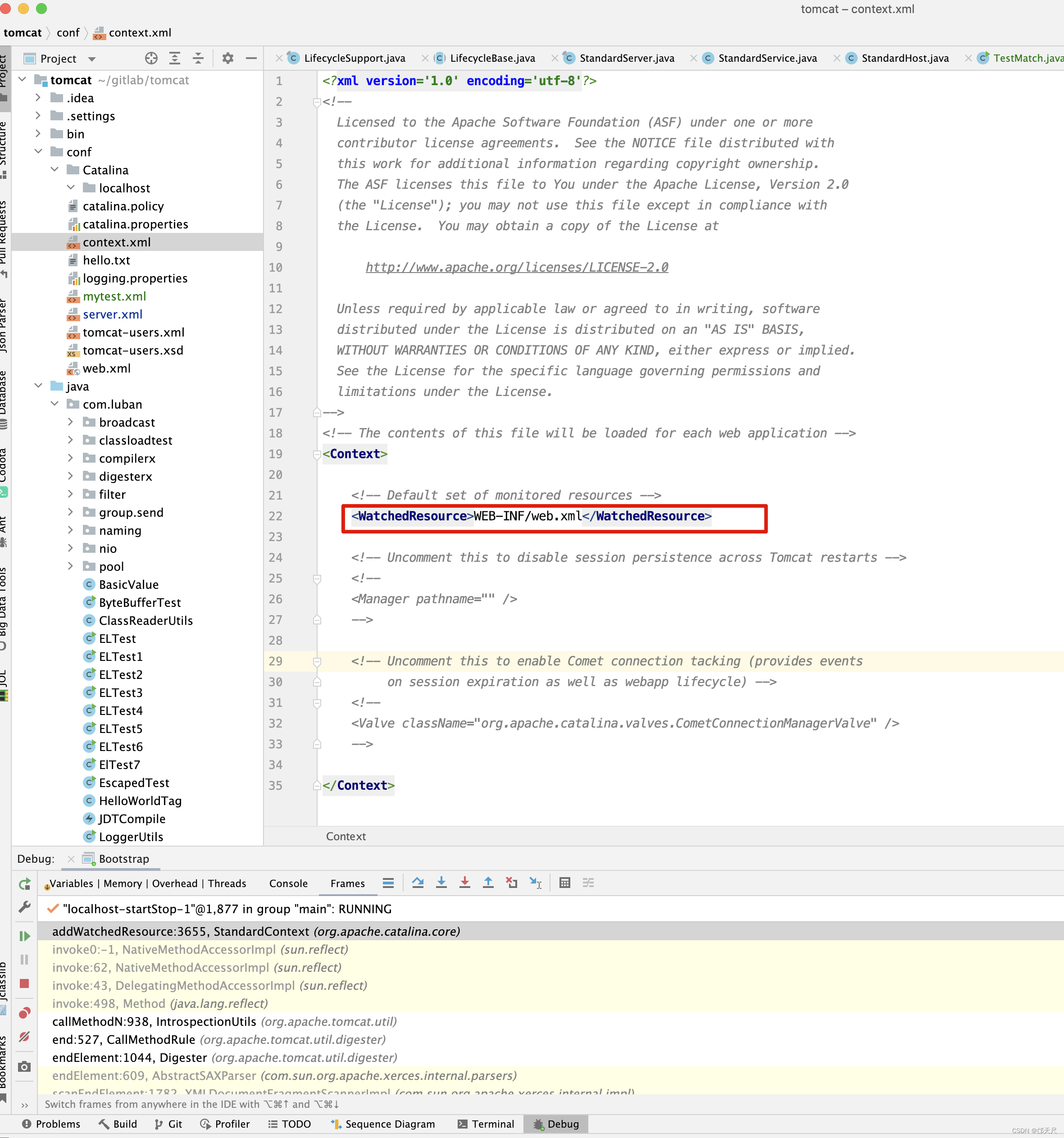The image size is (1064, 1138).
Task: Click conf in the breadcrumb bar
Action: (68, 32)
